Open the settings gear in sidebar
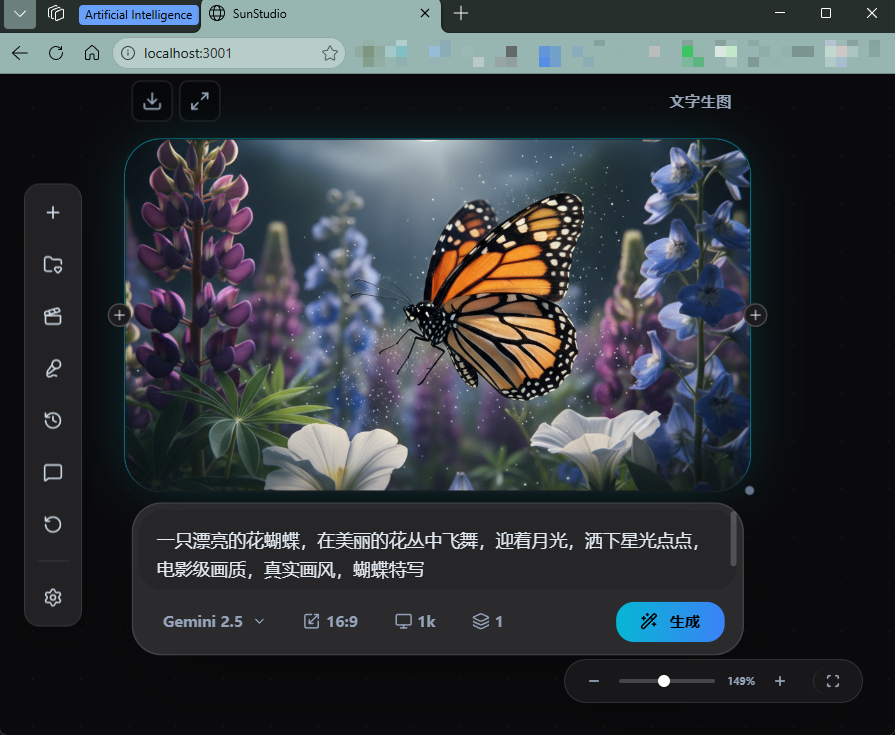Screen dimensions: 895x735 [53, 597]
